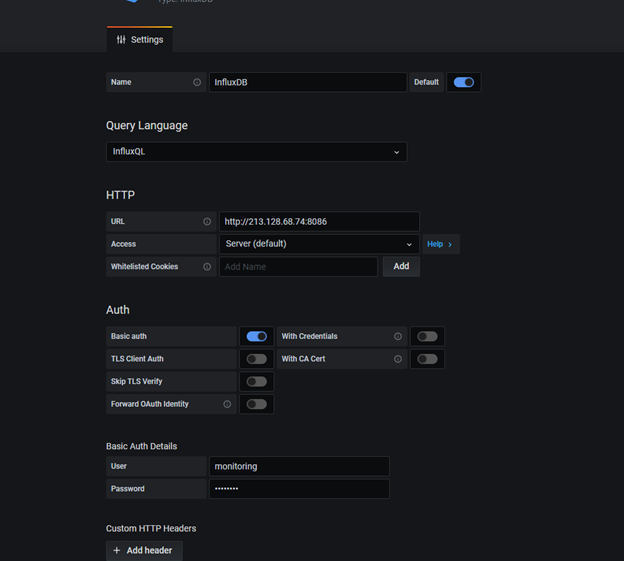The width and height of the screenshot is (624, 561).
Task: Open the Settings tab
Action: coord(140,39)
